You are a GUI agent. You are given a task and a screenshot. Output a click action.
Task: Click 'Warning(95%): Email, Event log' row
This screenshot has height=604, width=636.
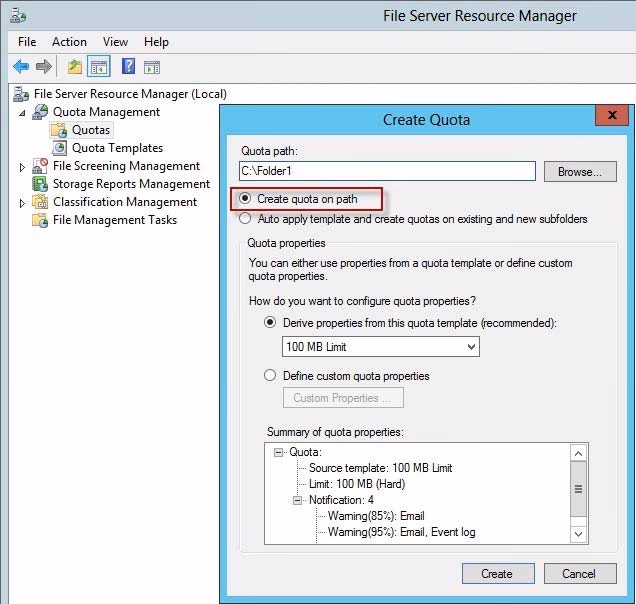(x=402, y=532)
